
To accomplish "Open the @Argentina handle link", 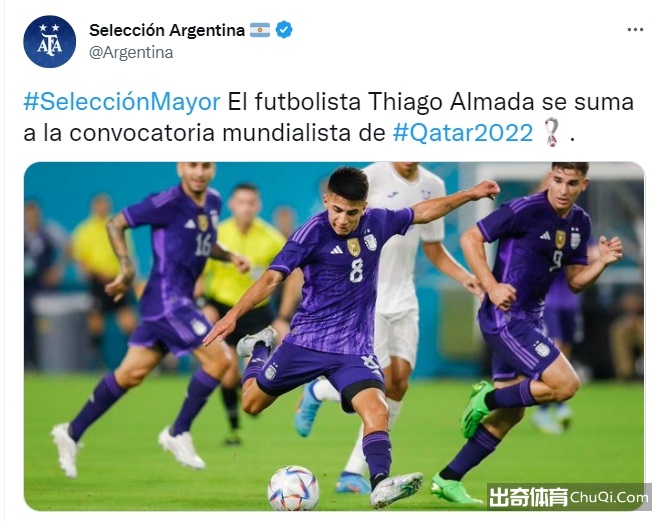I will click(131, 53).
